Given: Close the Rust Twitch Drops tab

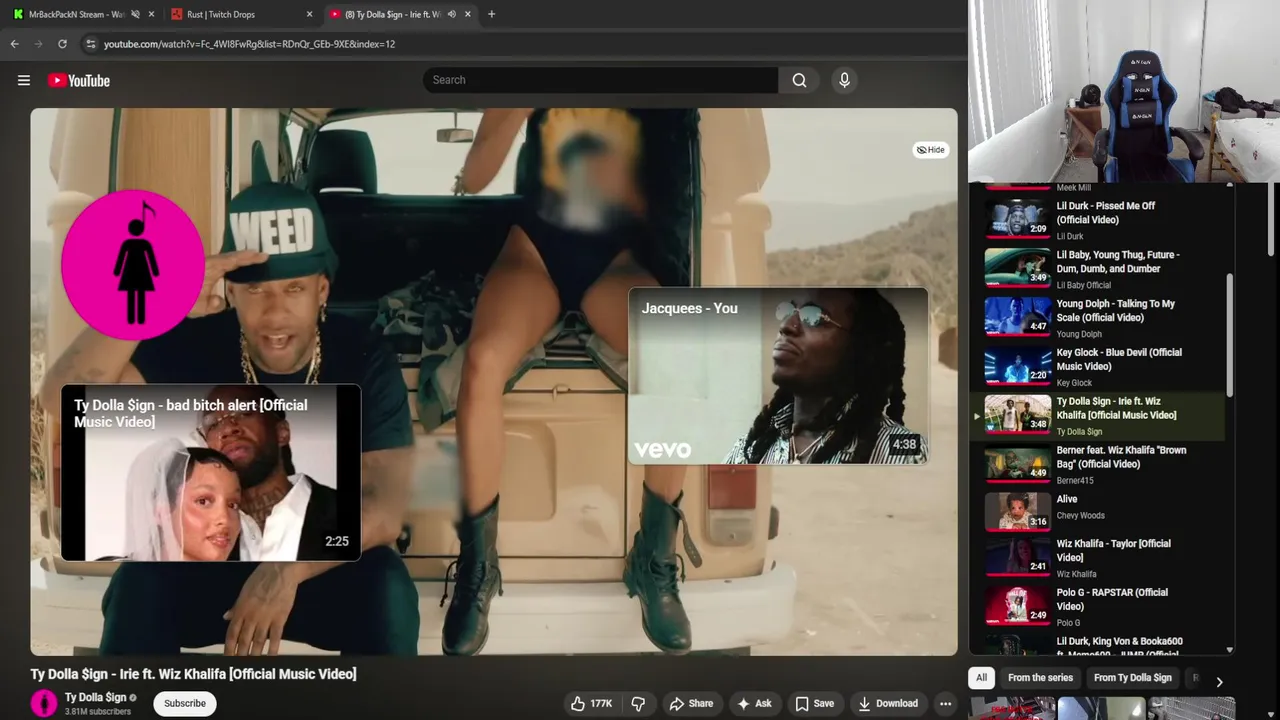Looking at the screenshot, I should [309, 14].
